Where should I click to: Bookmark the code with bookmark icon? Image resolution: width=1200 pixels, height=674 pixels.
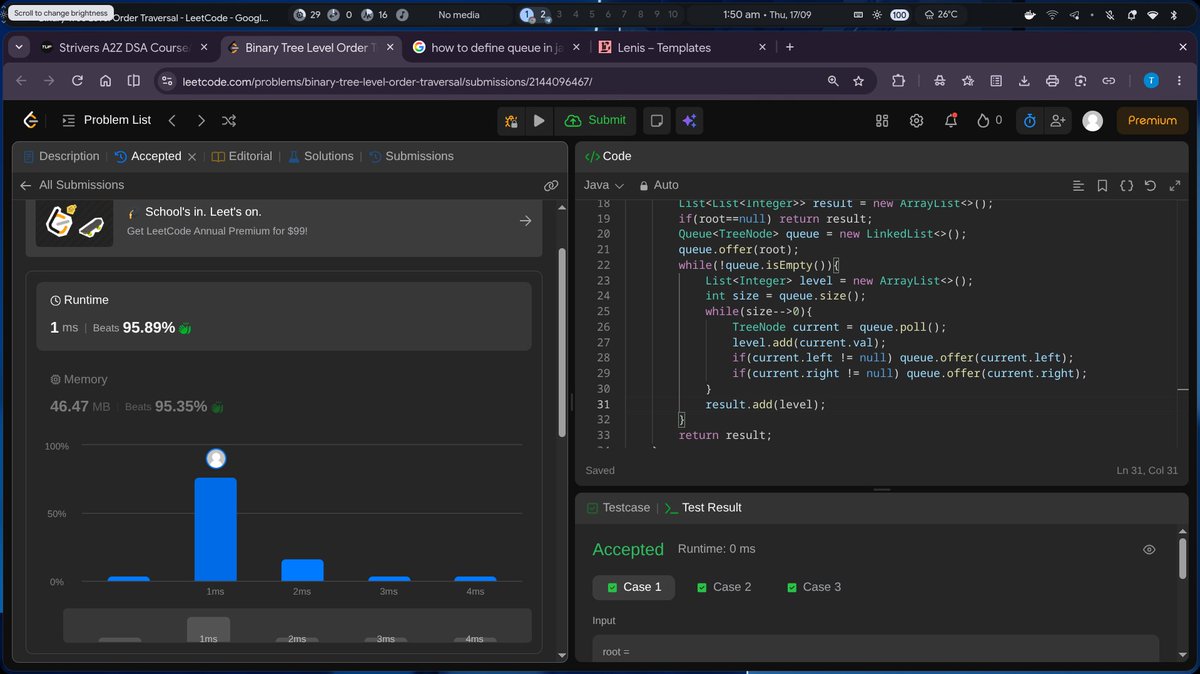click(1102, 186)
